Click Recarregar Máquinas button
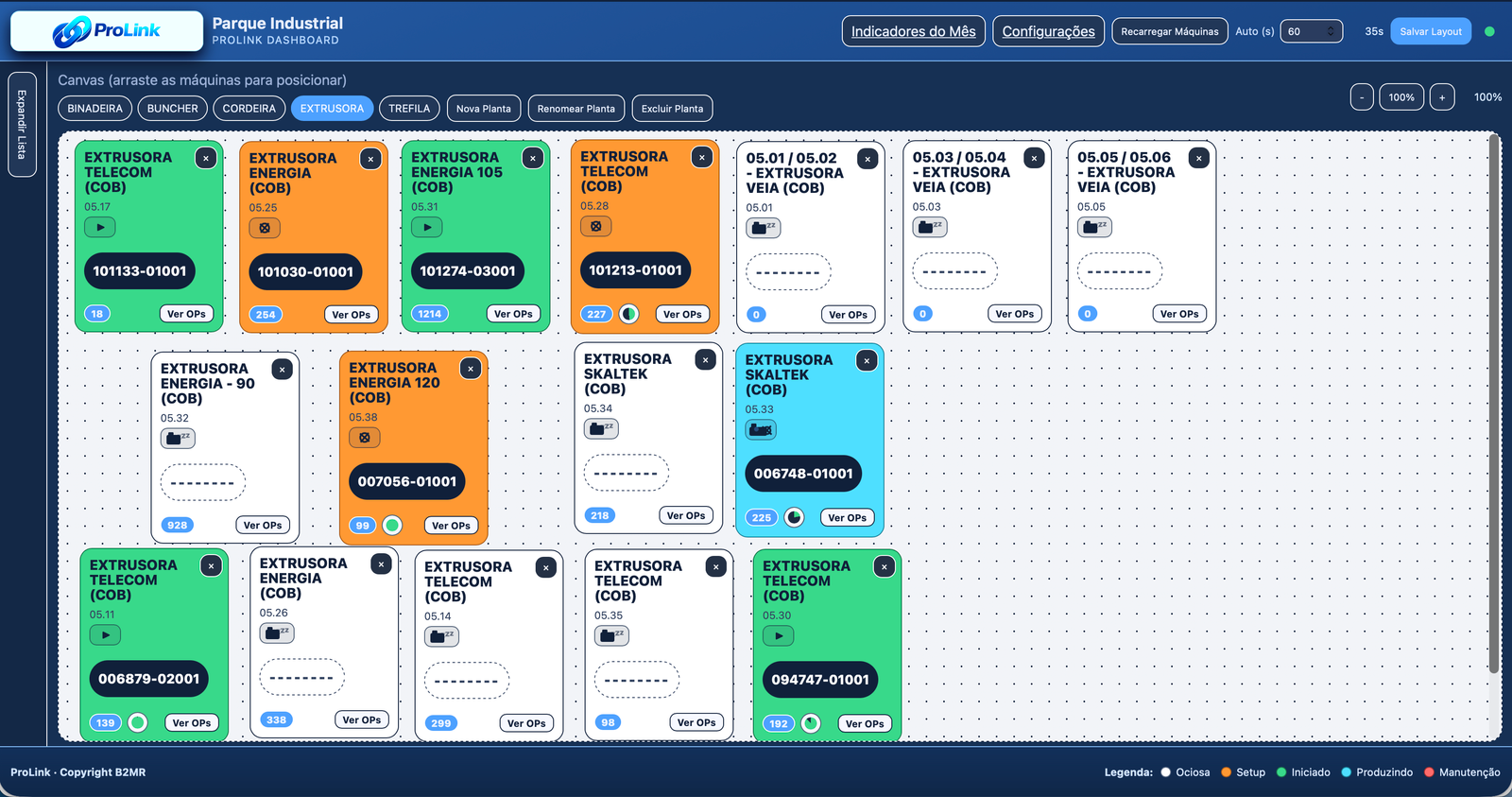1512x797 pixels. (x=1170, y=31)
